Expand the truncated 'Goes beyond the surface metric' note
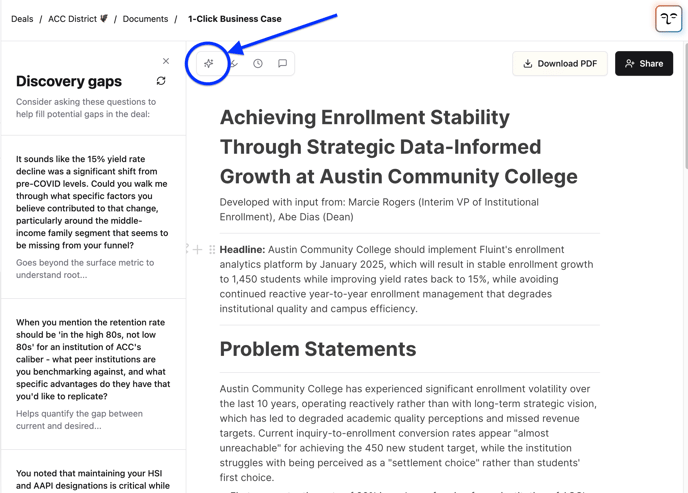Image resolution: width=688 pixels, height=493 pixels. click(x=85, y=268)
